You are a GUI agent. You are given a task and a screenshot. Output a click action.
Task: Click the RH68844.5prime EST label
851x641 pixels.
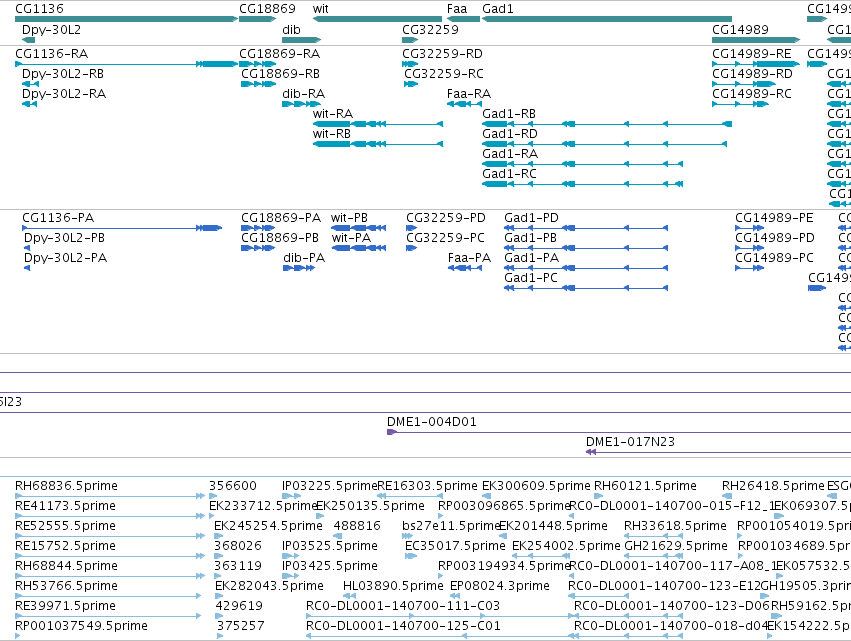click(x=66, y=567)
